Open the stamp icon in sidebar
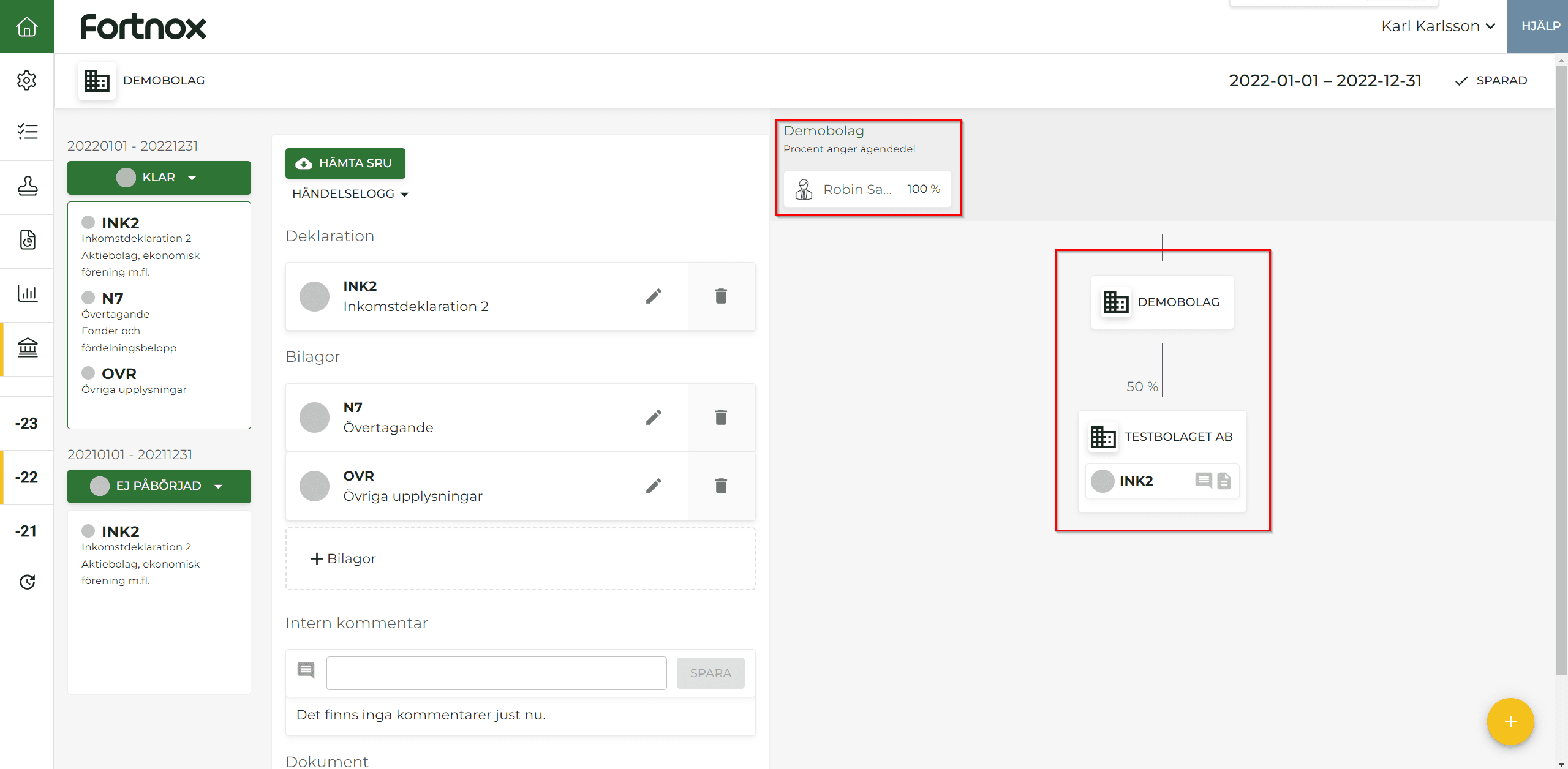Image resolution: width=1568 pixels, height=769 pixels. [x=27, y=186]
